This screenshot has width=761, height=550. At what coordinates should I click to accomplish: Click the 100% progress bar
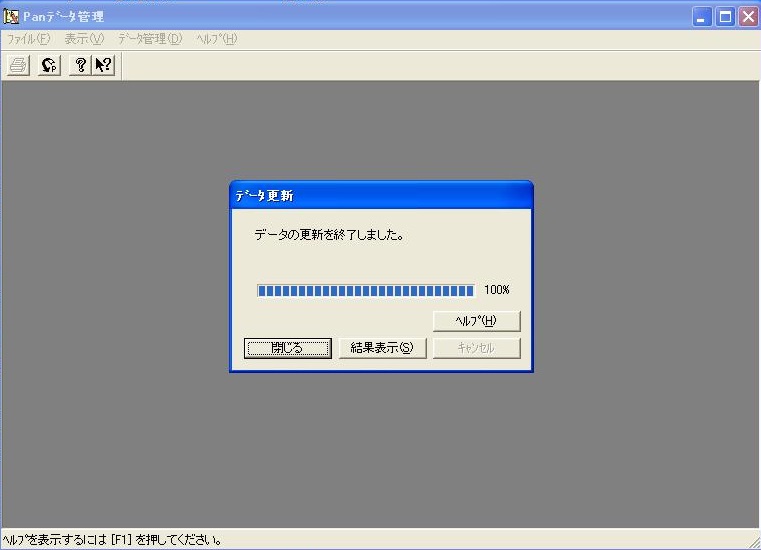click(x=366, y=290)
